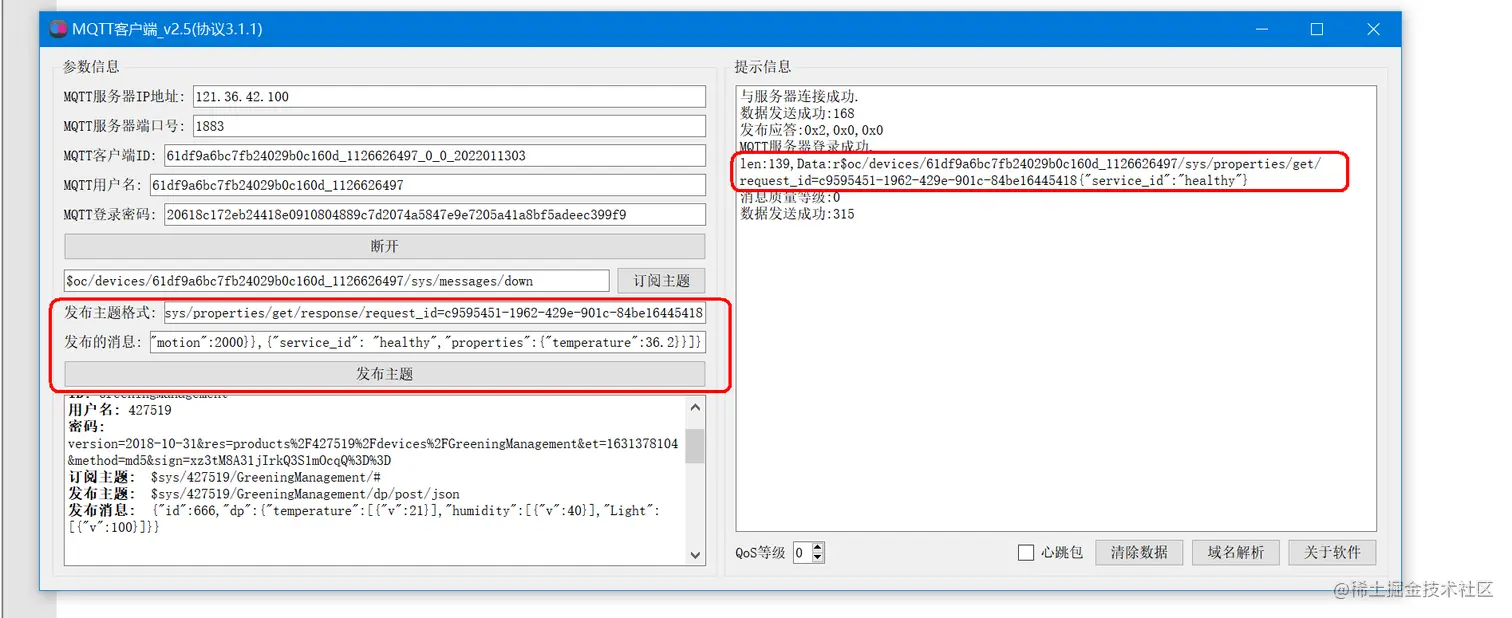Click the scrollbar thumb in notes box

(696, 446)
